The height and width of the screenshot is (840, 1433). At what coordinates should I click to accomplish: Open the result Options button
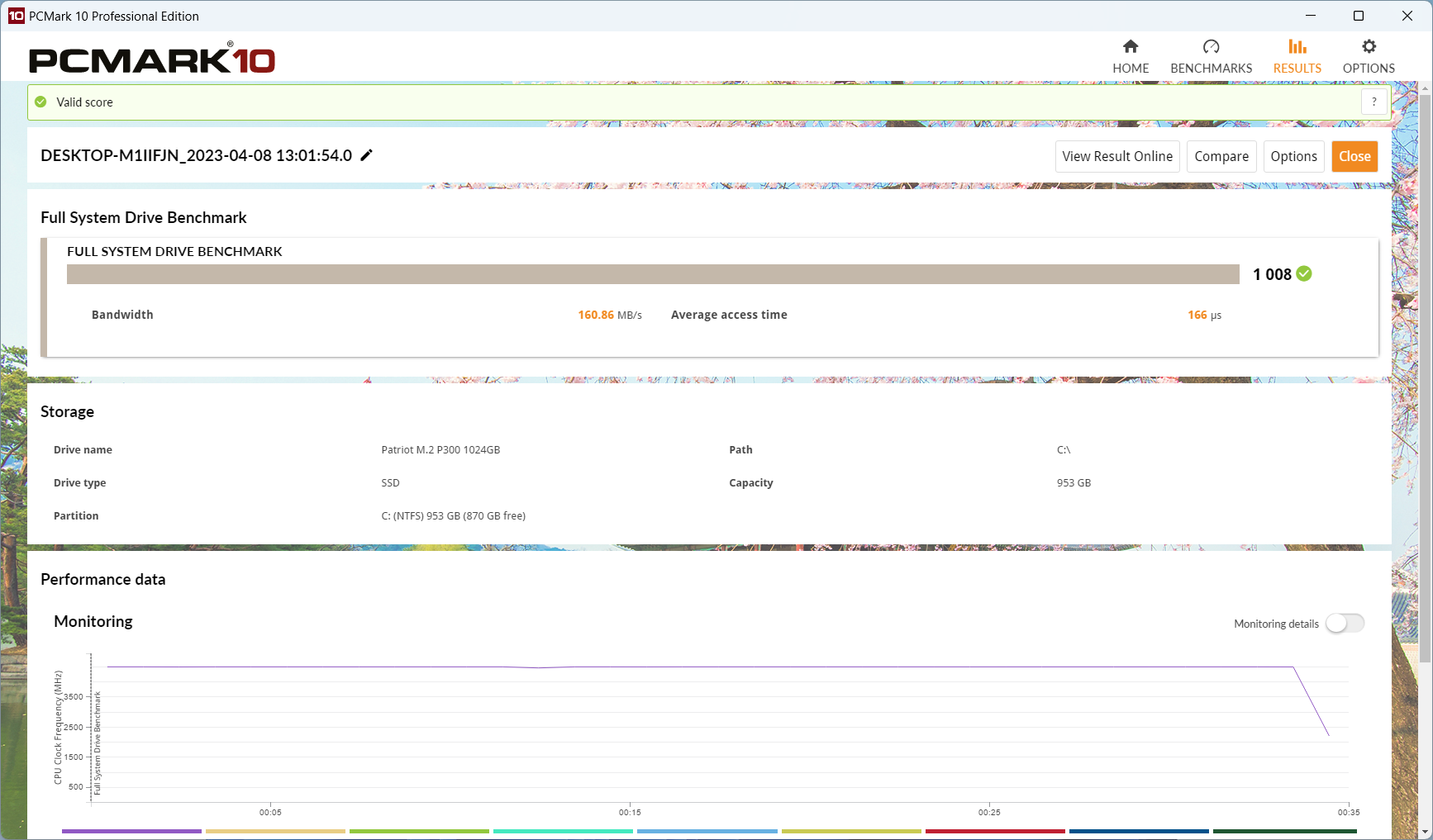1293,156
